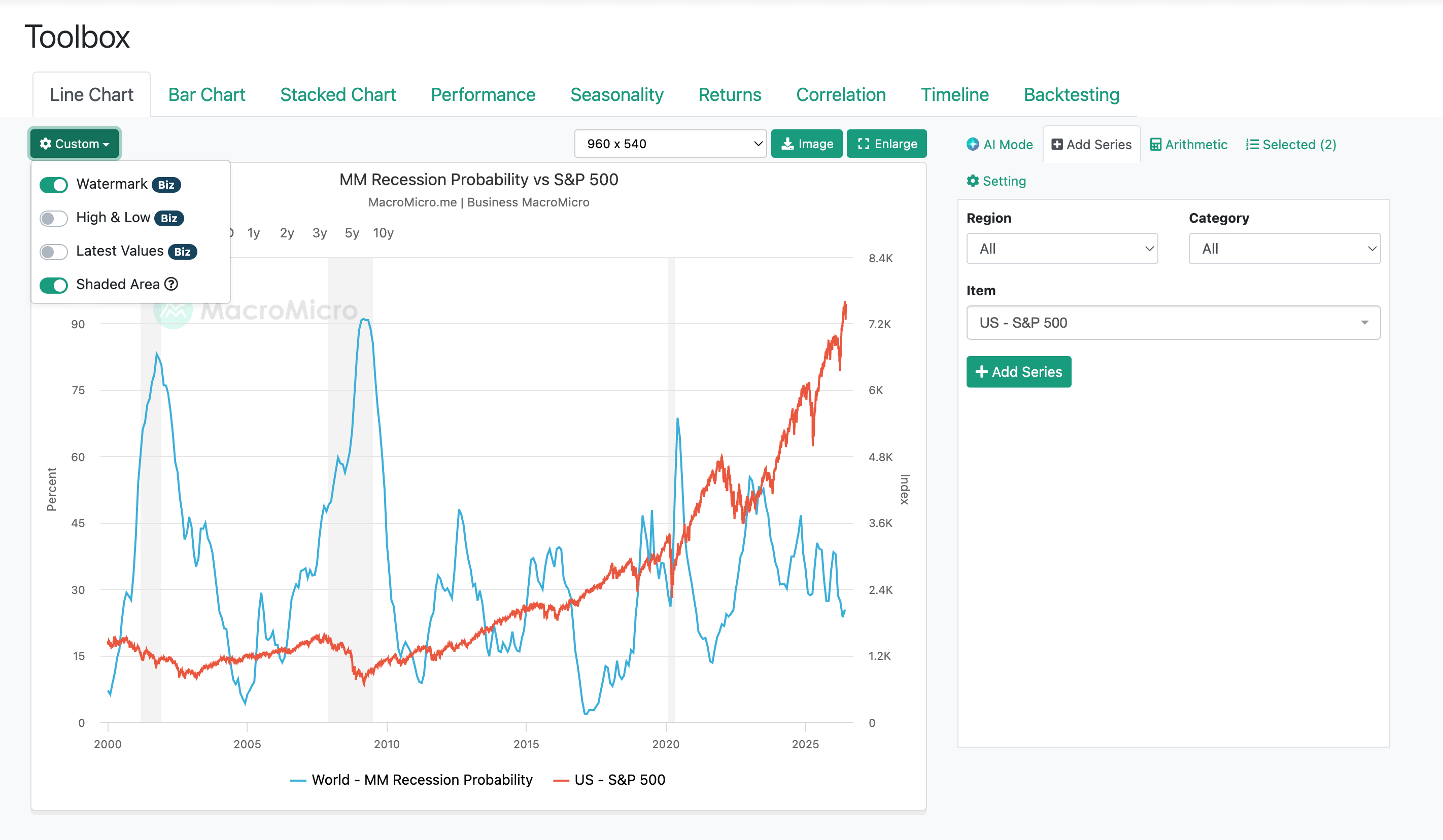Viewport: 1443px width, 840px height.
Task: Toggle World - MM Recession Probability legend series
Action: click(411, 780)
